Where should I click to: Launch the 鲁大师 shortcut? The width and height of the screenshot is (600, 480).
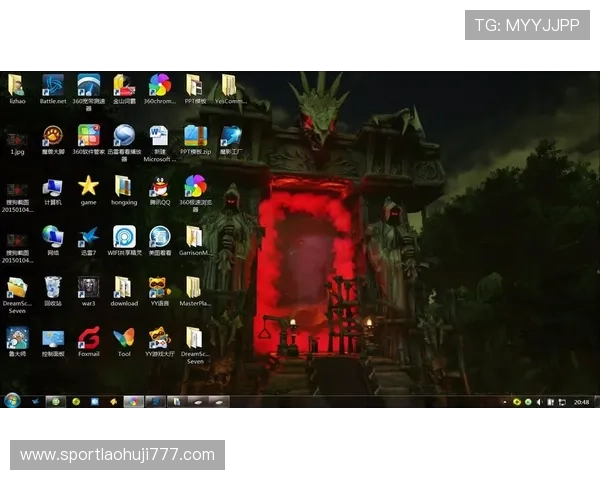(x=17, y=338)
